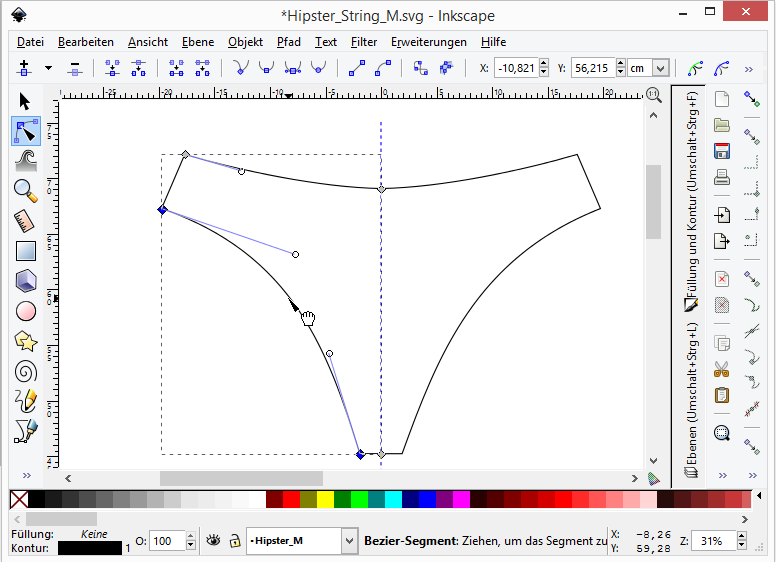Click the scissors cut icon
The image size is (776, 562).
click(721, 369)
